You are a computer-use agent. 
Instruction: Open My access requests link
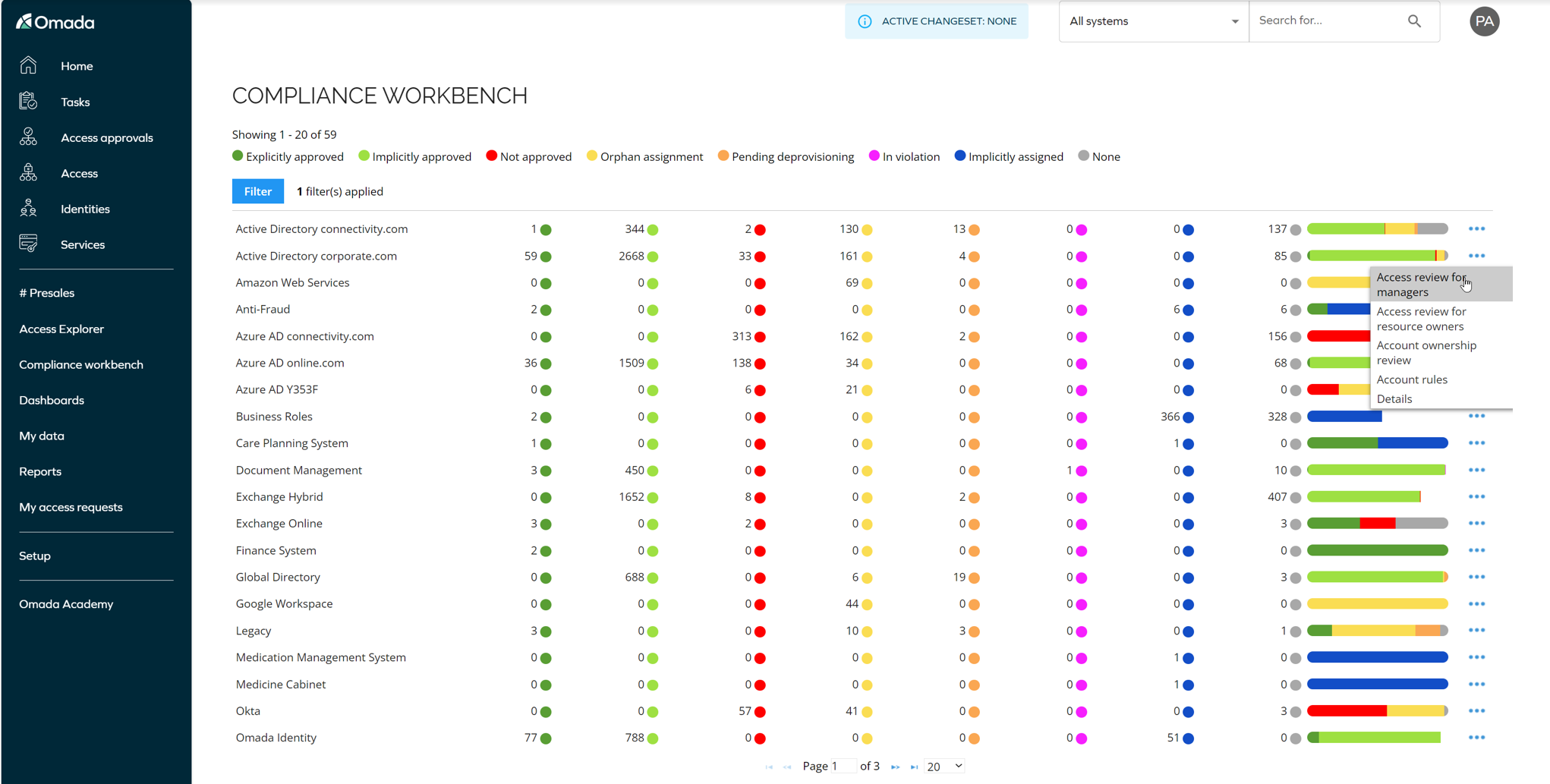coord(71,507)
